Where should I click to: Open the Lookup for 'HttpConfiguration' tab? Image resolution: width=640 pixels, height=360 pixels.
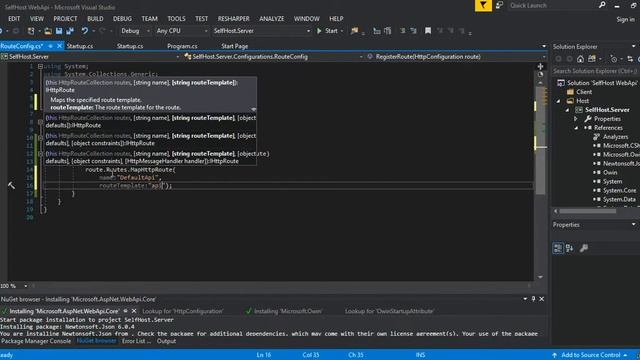click(x=182, y=311)
